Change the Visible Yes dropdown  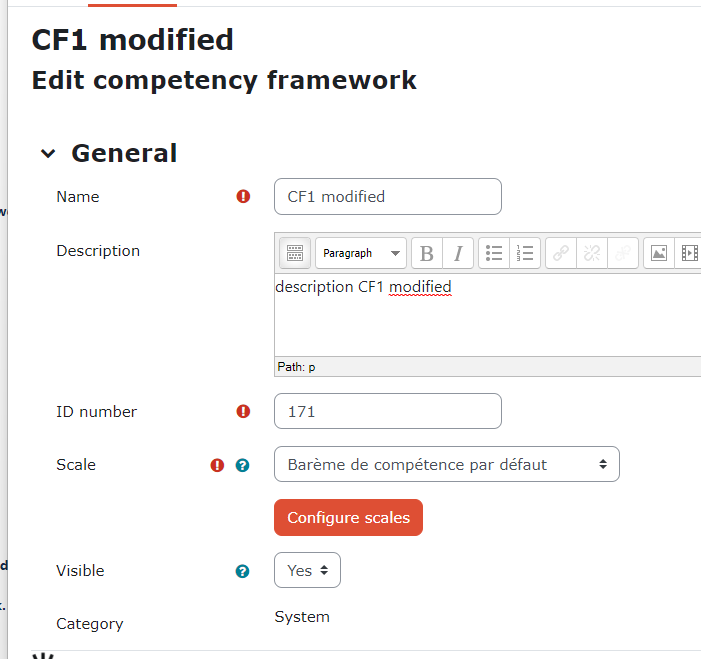pyautogui.click(x=307, y=570)
